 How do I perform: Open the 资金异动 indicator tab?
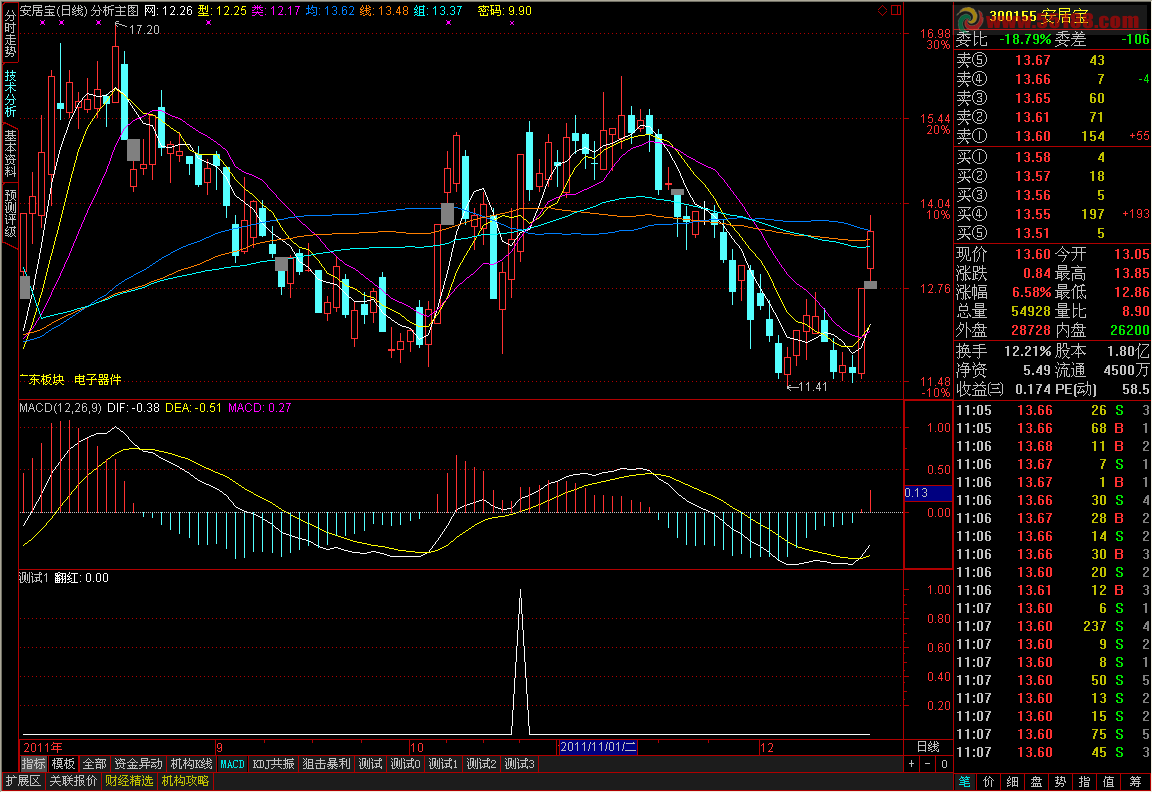pos(138,764)
